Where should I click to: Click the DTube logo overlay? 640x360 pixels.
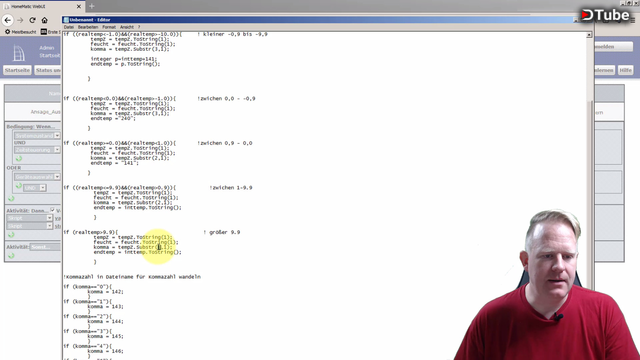click(x=605, y=15)
